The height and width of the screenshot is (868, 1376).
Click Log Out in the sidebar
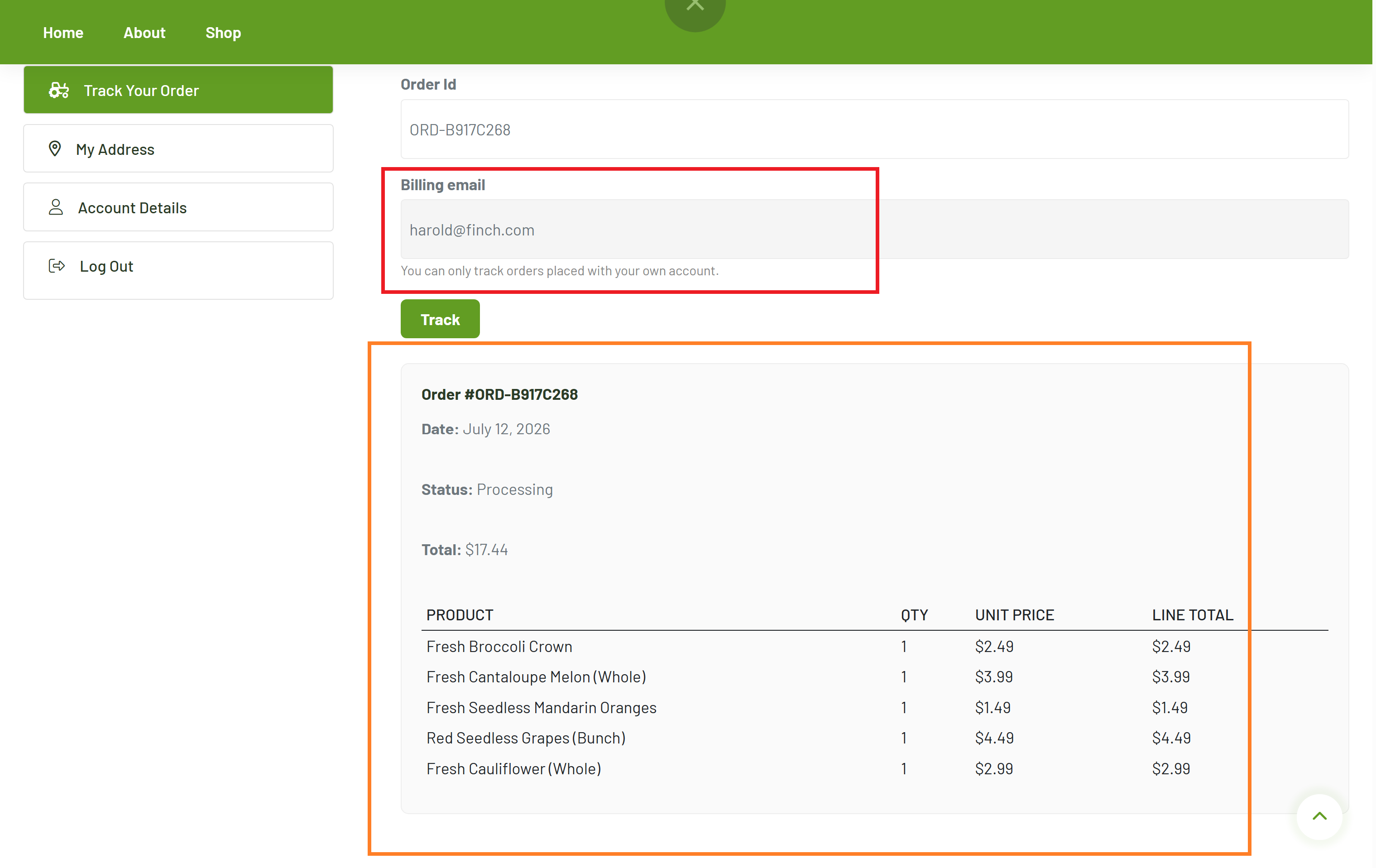tap(178, 270)
